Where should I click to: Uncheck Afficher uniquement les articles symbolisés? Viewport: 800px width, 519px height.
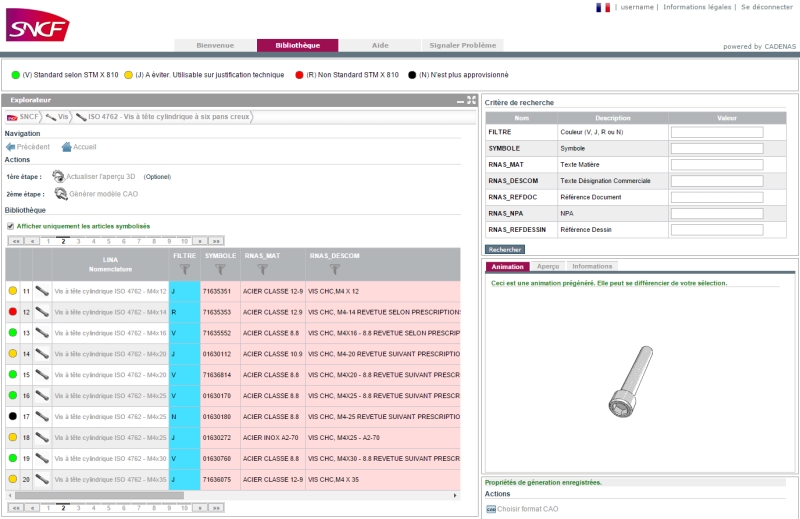pos(11,226)
